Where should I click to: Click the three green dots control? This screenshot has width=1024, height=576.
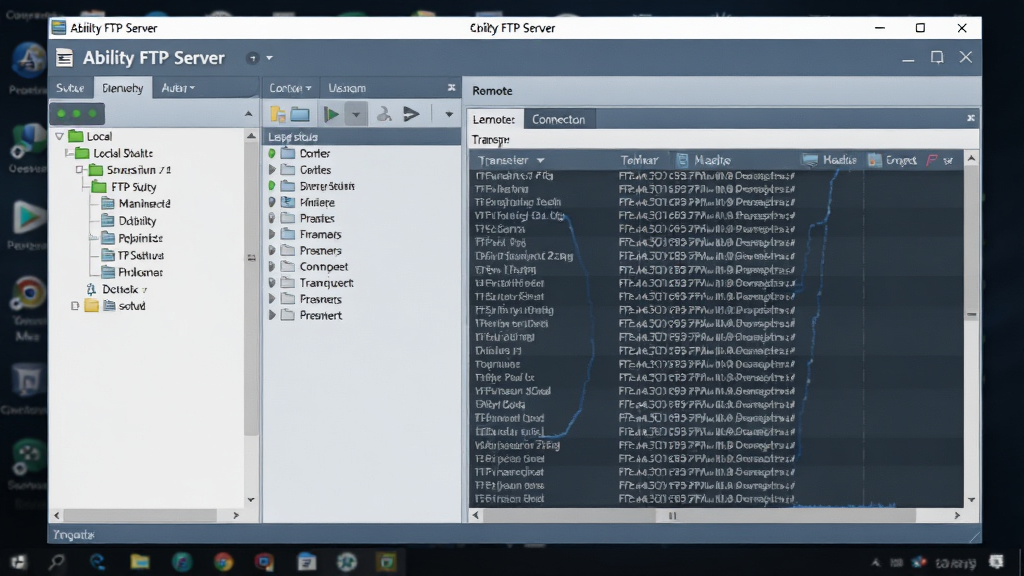tap(77, 114)
